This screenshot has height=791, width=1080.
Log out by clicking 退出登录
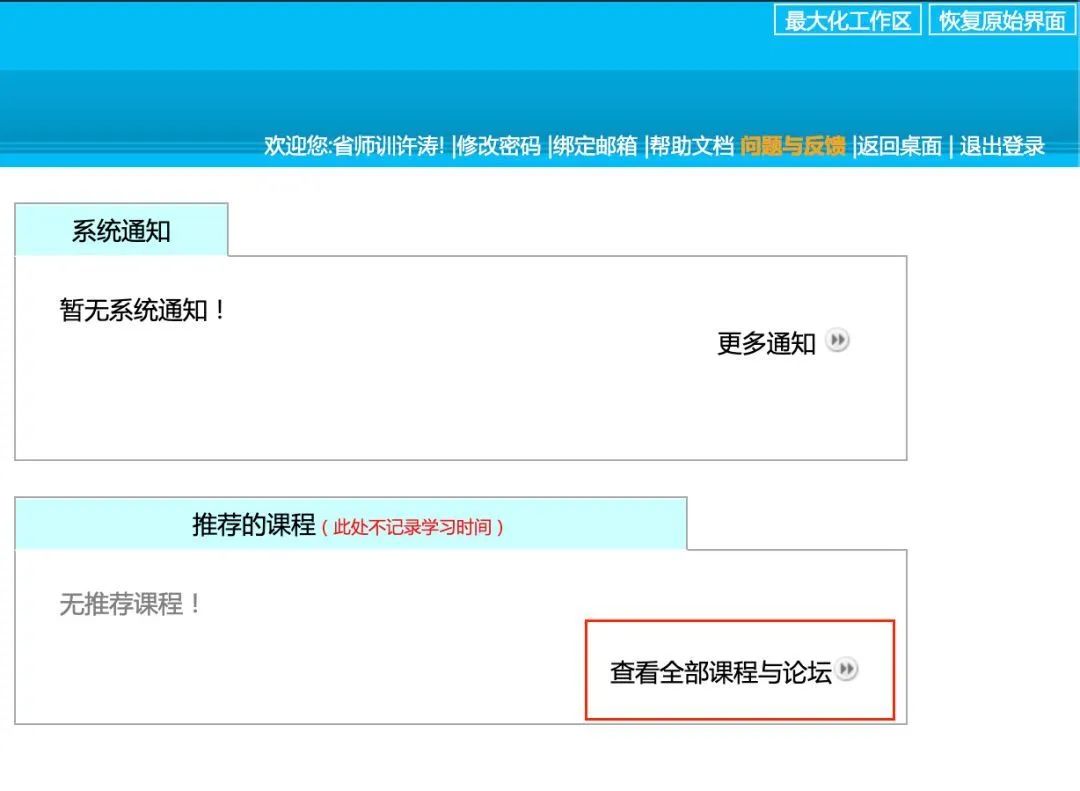click(1003, 148)
